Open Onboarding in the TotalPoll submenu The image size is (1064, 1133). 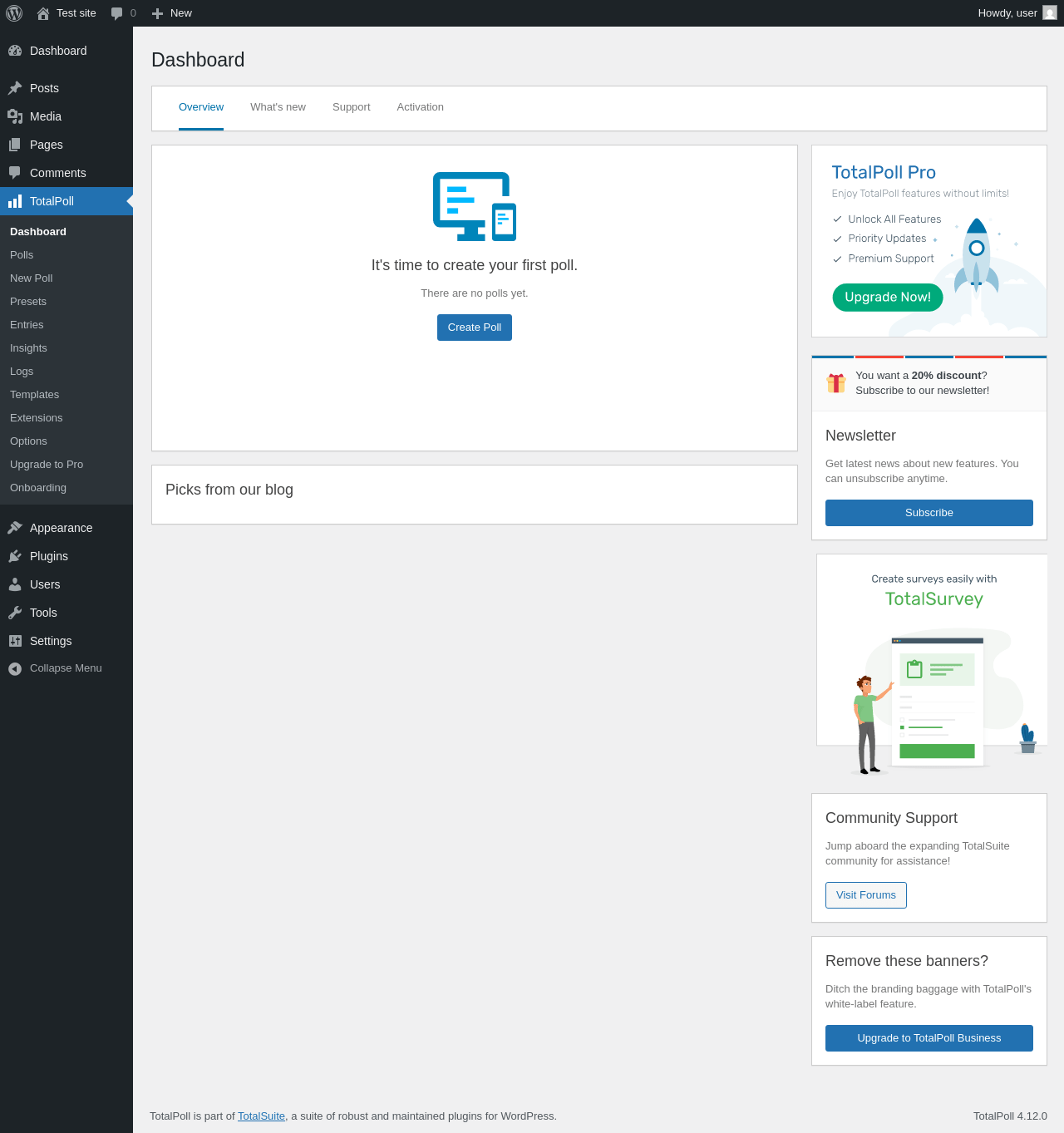point(66,488)
